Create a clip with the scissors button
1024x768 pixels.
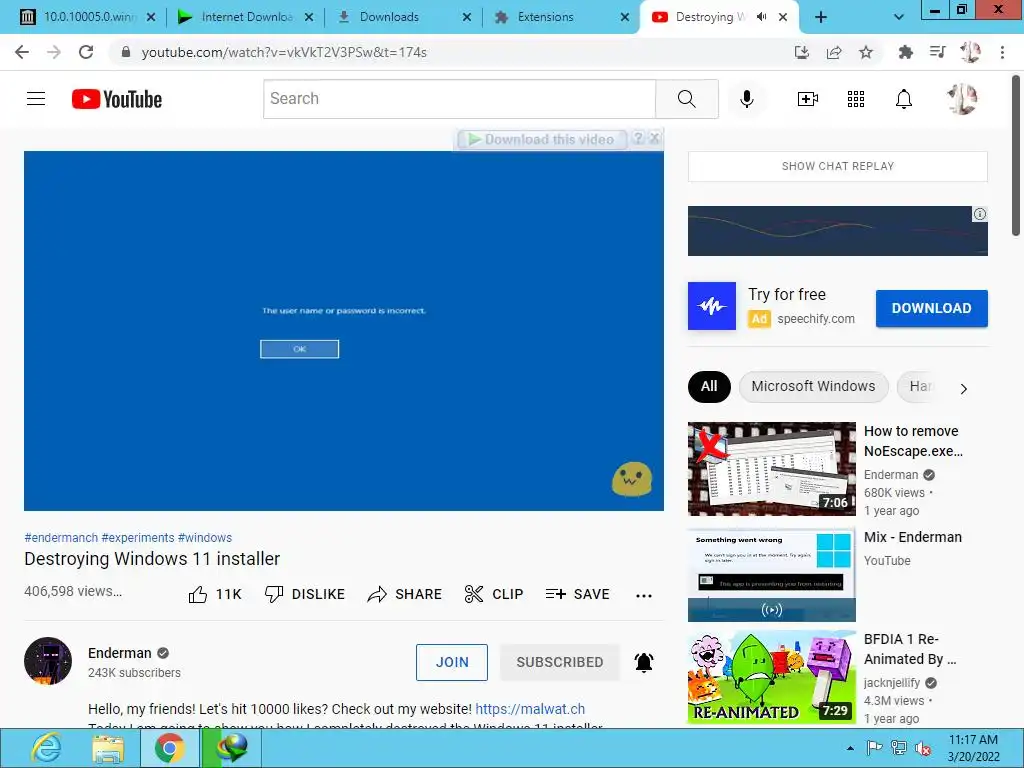pyautogui.click(x=494, y=594)
